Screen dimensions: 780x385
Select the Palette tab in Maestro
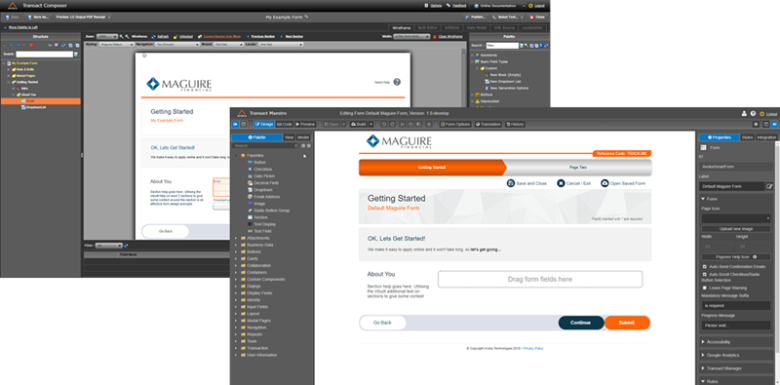point(257,137)
